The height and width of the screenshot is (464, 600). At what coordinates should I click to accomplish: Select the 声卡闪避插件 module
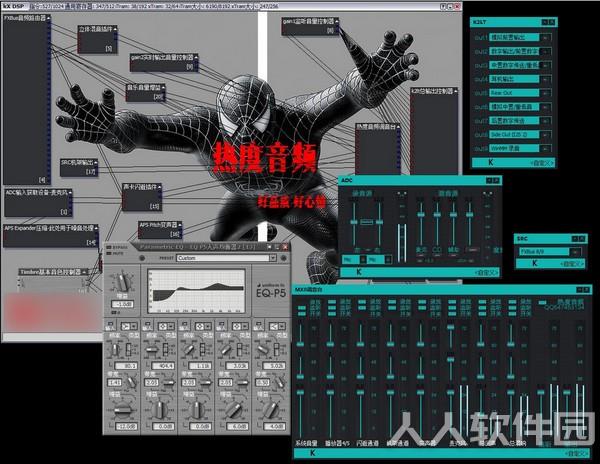coord(142,197)
